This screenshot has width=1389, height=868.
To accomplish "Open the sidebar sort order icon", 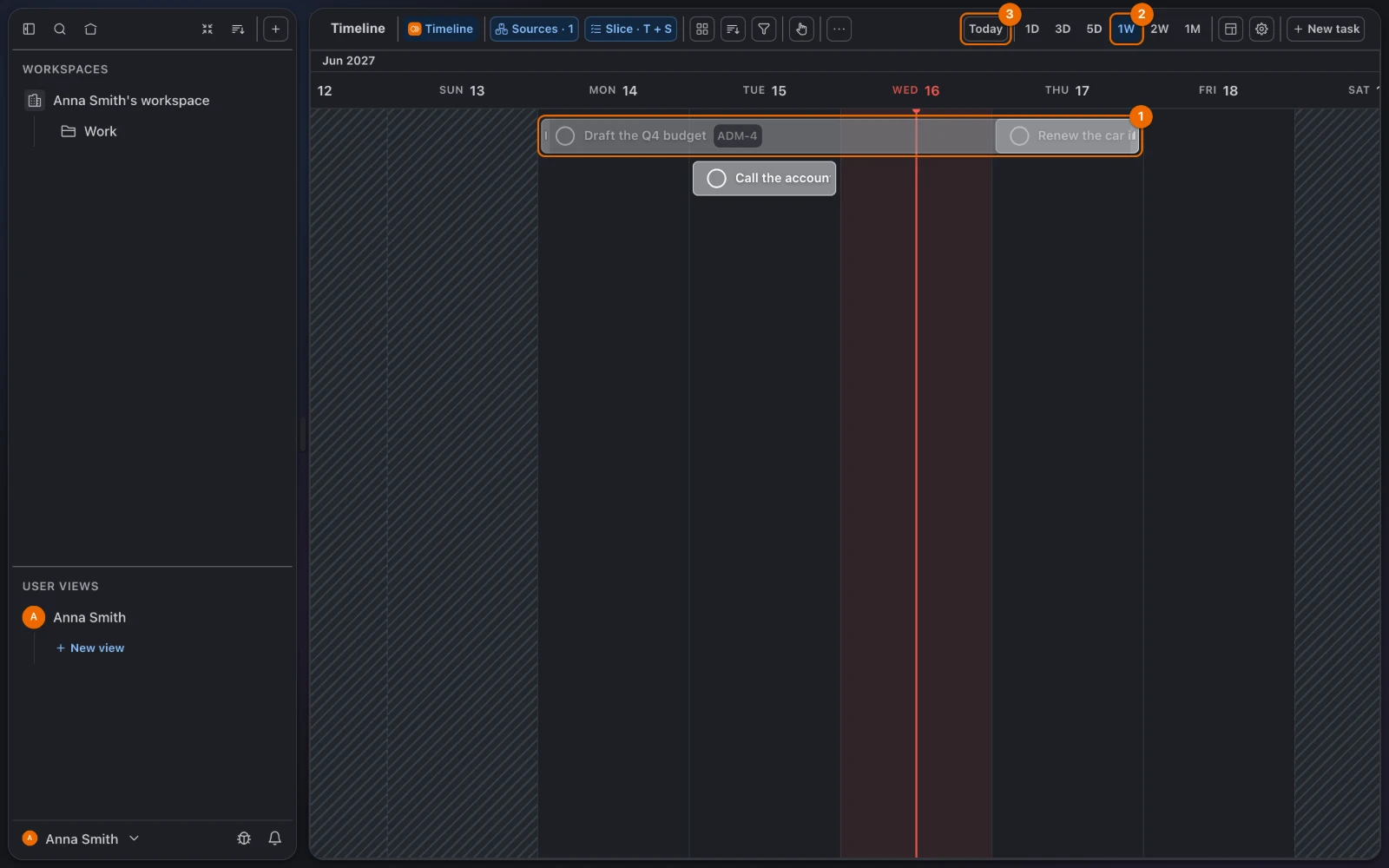I will coord(238,29).
